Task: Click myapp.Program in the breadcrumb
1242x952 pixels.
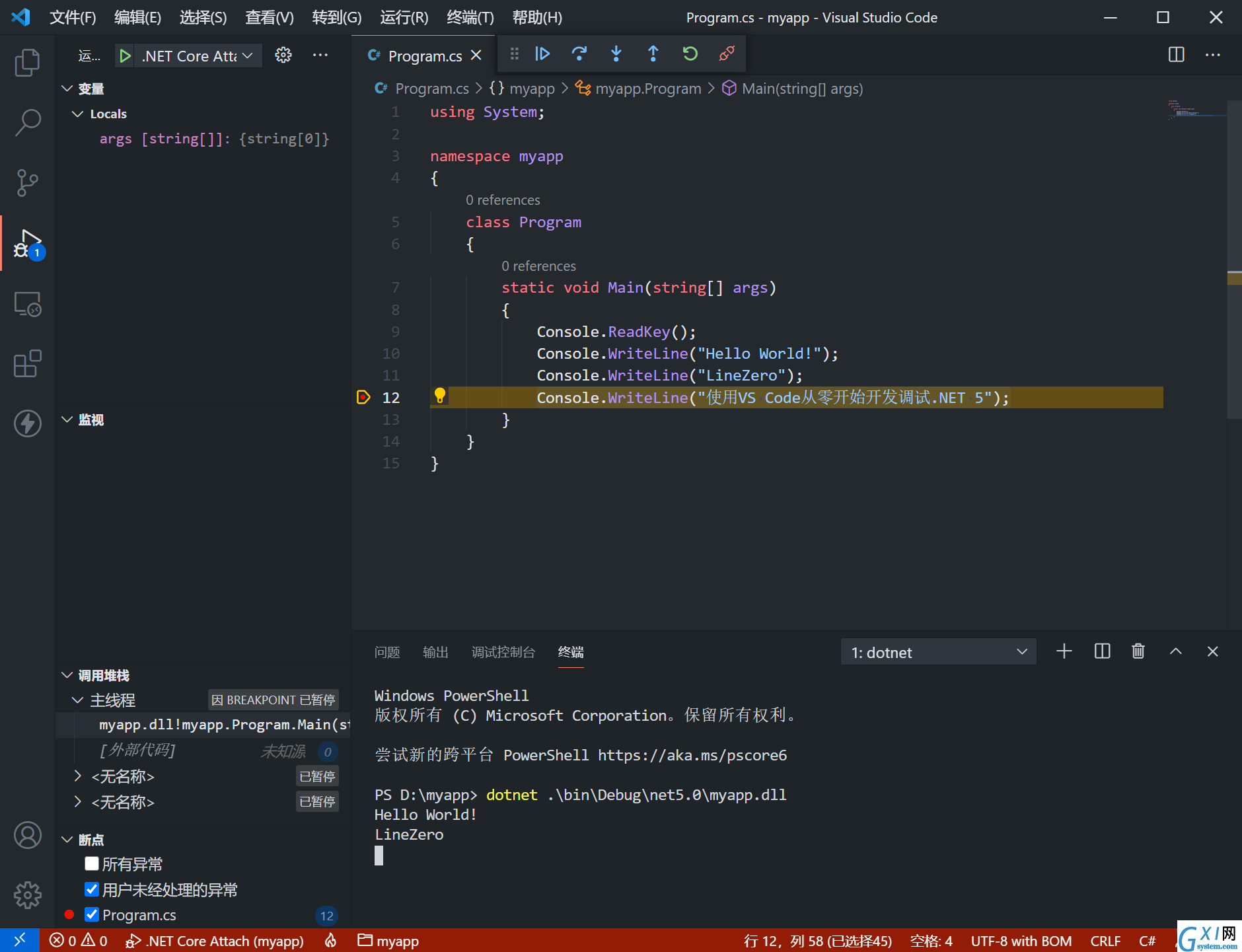Action: click(648, 89)
